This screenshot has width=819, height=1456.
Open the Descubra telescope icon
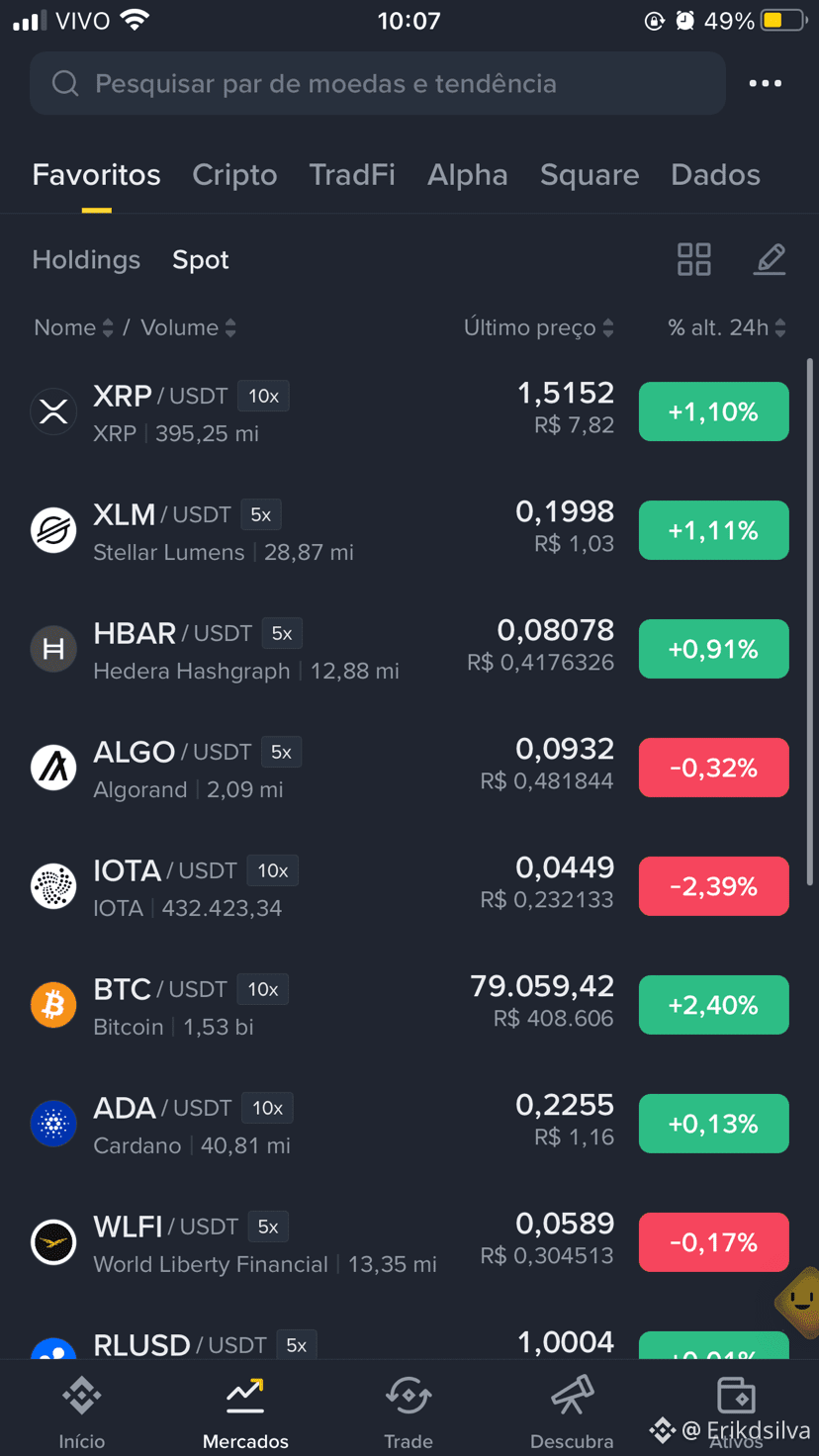pyautogui.click(x=572, y=1397)
